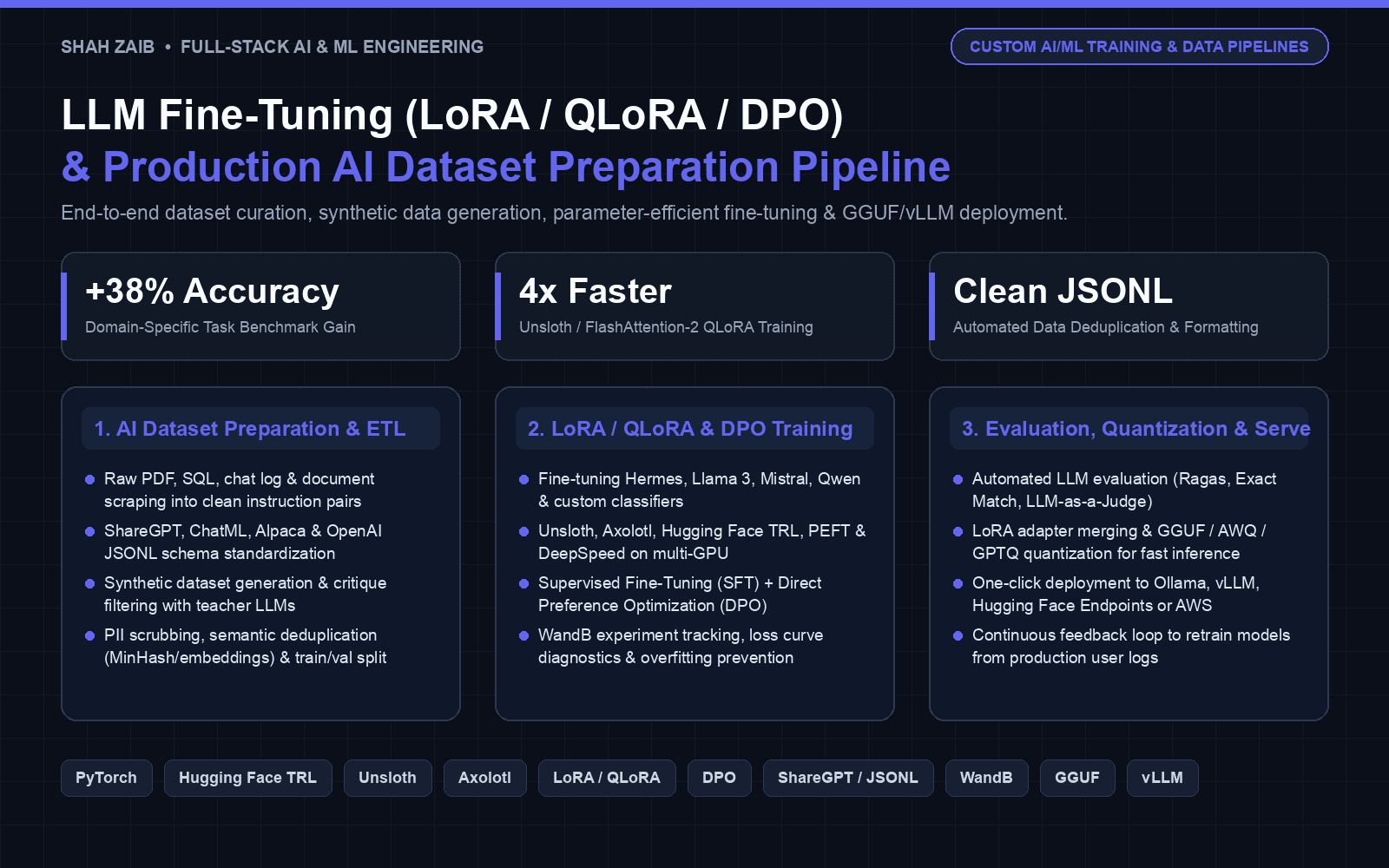Image resolution: width=1389 pixels, height=868 pixels.
Task: Click the '4x Faster' stat heading
Action: click(596, 292)
